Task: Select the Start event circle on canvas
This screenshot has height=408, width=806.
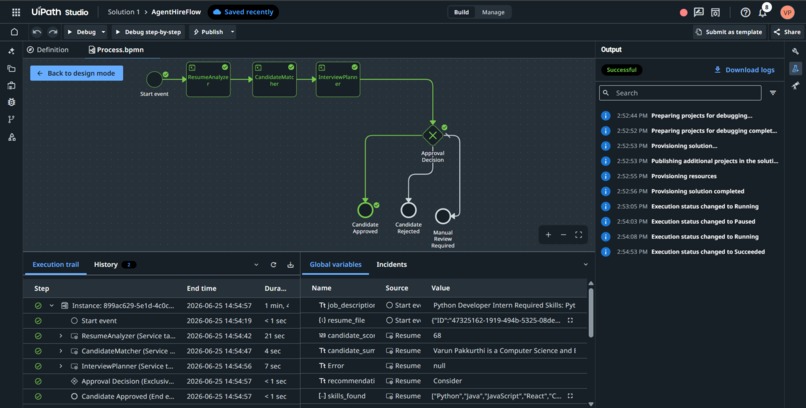Action: tap(154, 80)
